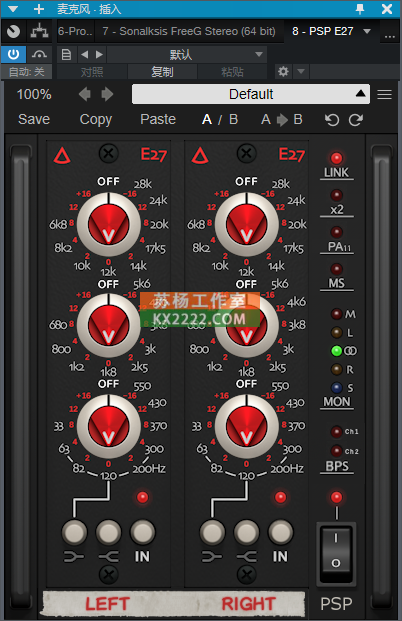Go to next host preset arrow
The width and height of the screenshot is (402, 621).
tap(99, 54)
